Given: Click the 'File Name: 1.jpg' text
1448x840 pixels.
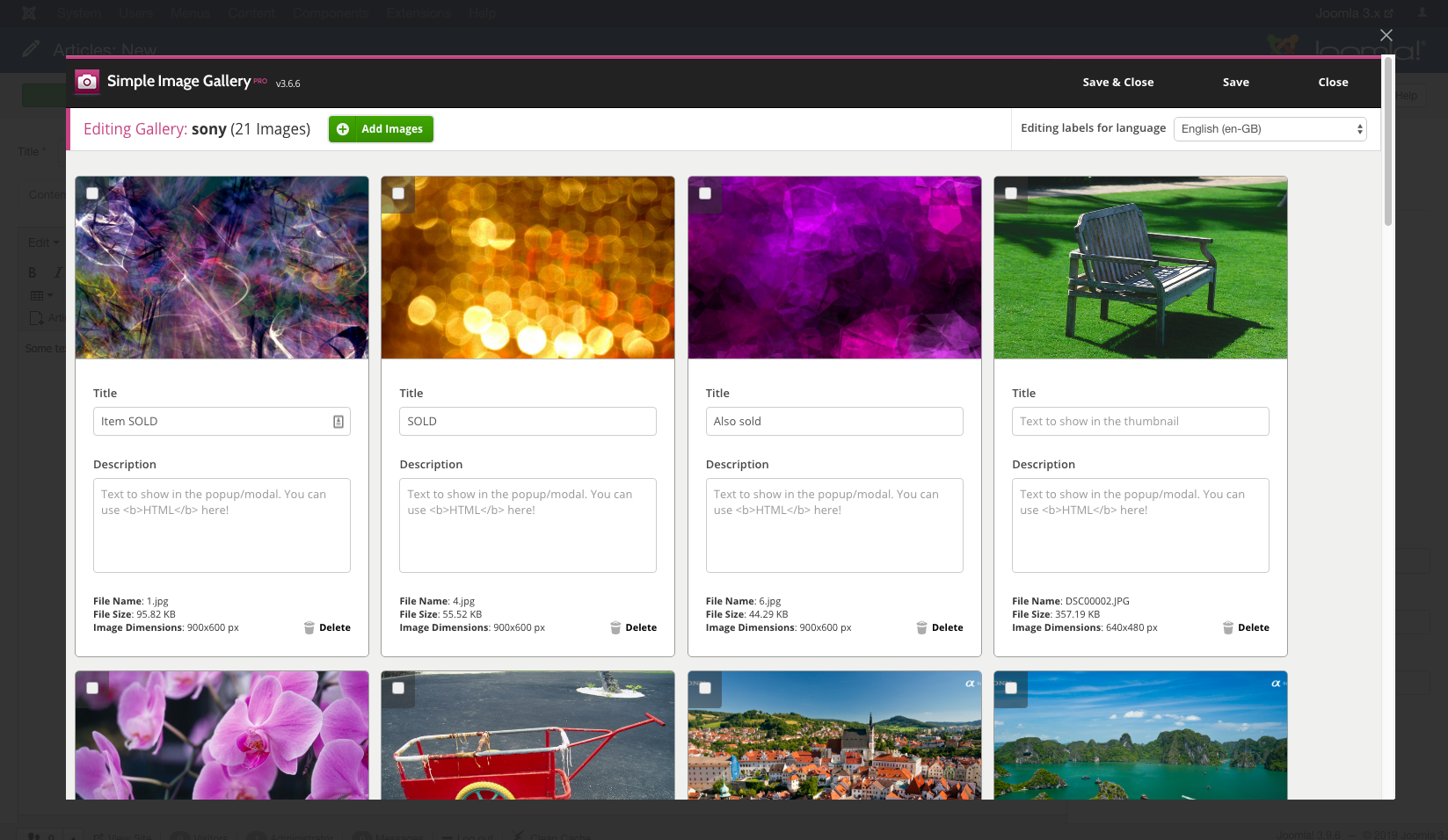Looking at the screenshot, I should pos(131,601).
